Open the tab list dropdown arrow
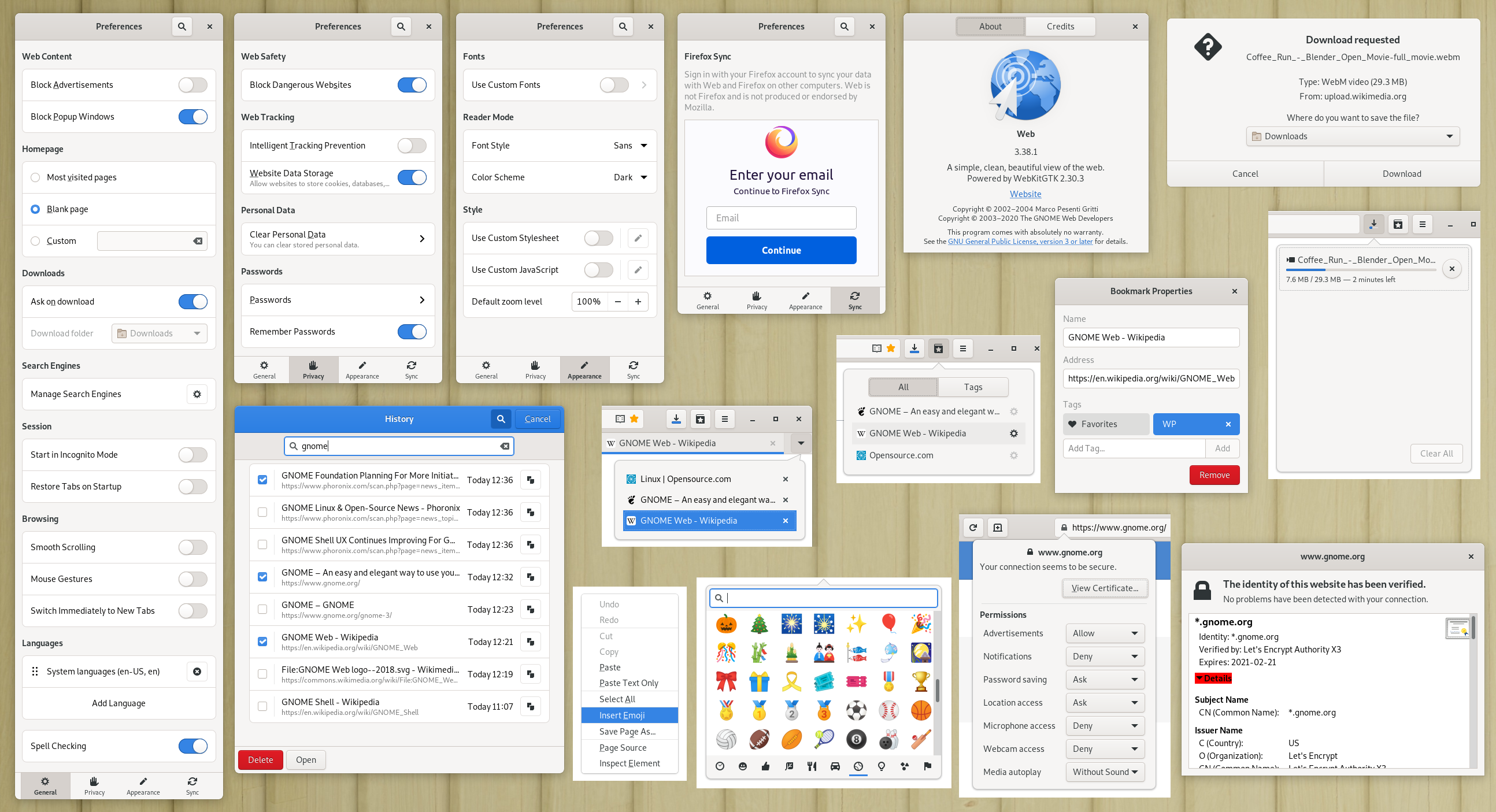 point(801,443)
